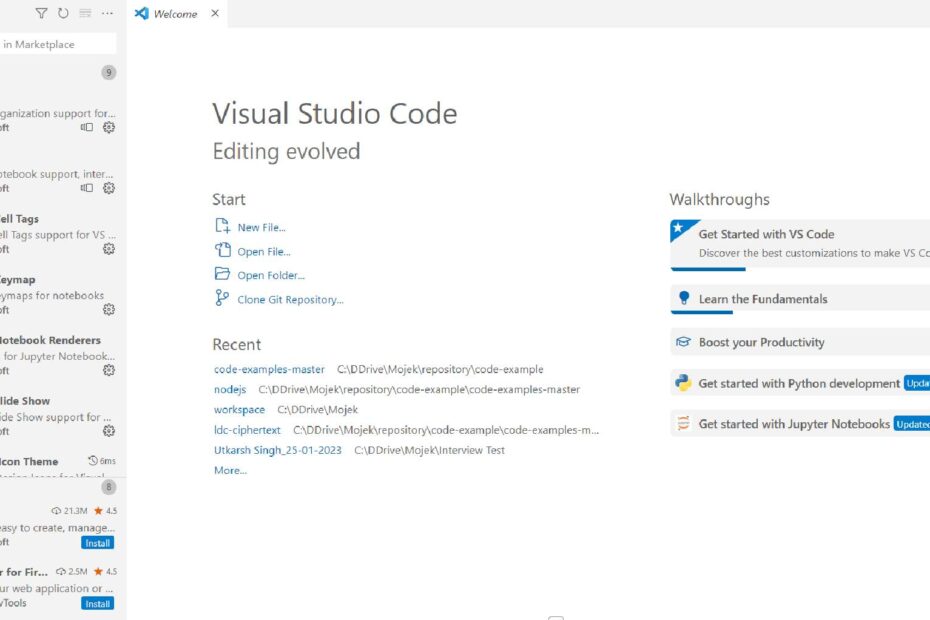The height and width of the screenshot is (620, 930).
Task: Close the Welcome tab
Action: [215, 14]
